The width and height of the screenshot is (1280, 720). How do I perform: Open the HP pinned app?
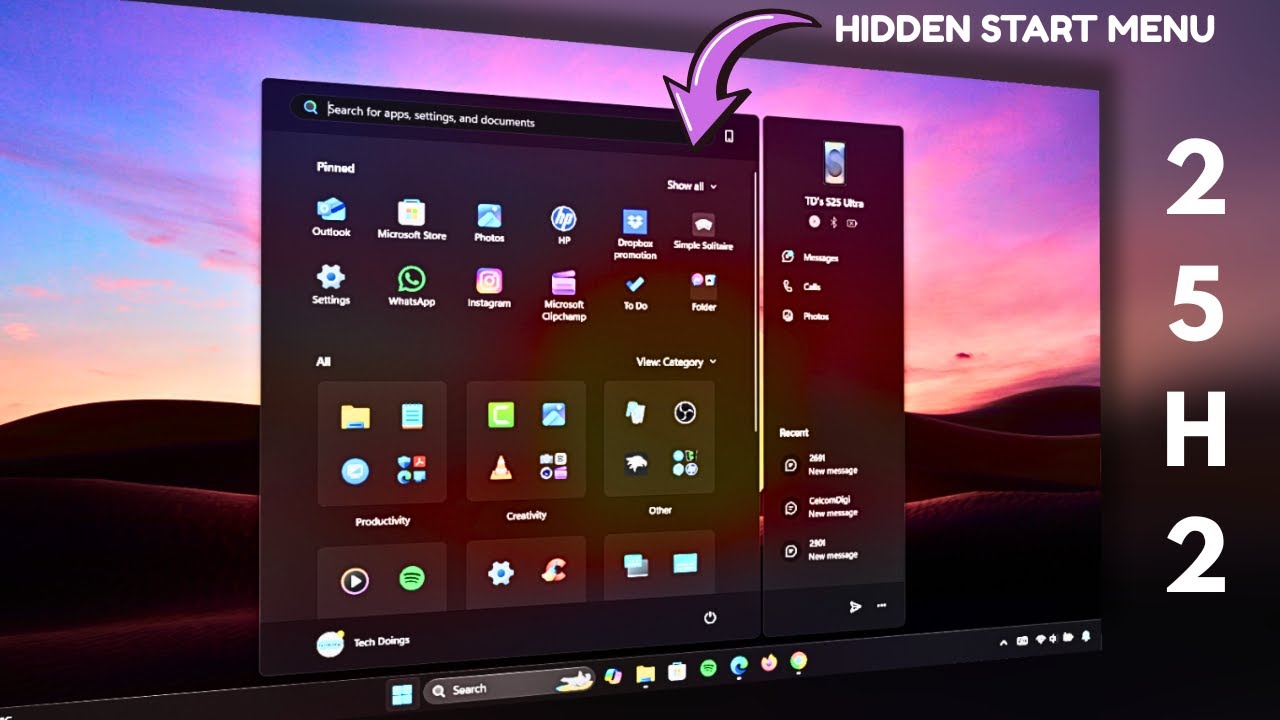pyautogui.click(x=563, y=225)
